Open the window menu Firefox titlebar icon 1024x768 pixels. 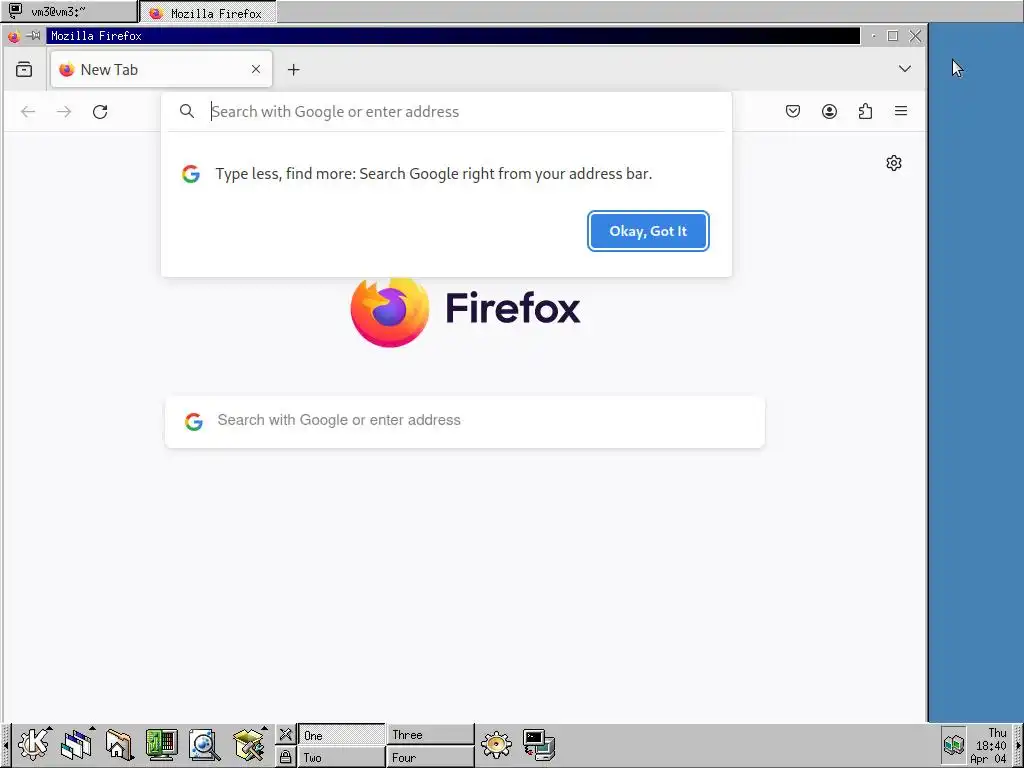[x=13, y=36]
